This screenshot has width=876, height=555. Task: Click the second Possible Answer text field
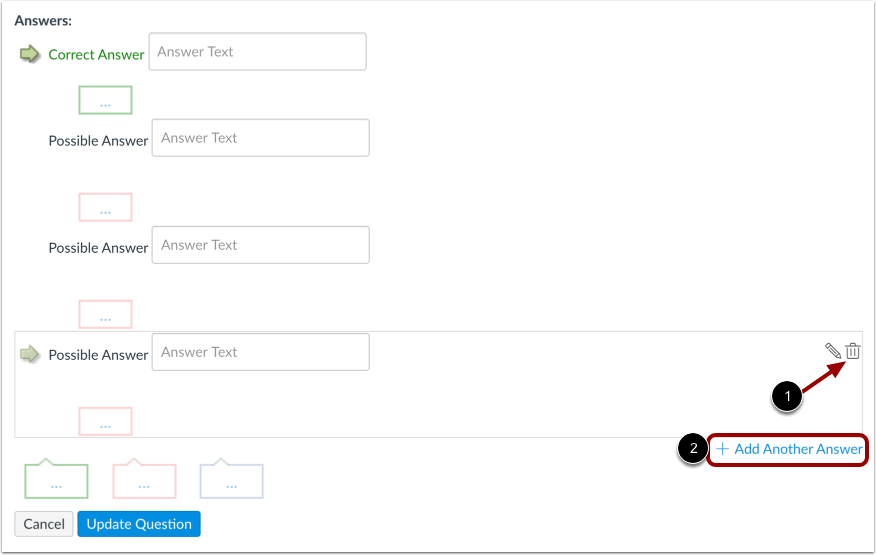click(260, 245)
